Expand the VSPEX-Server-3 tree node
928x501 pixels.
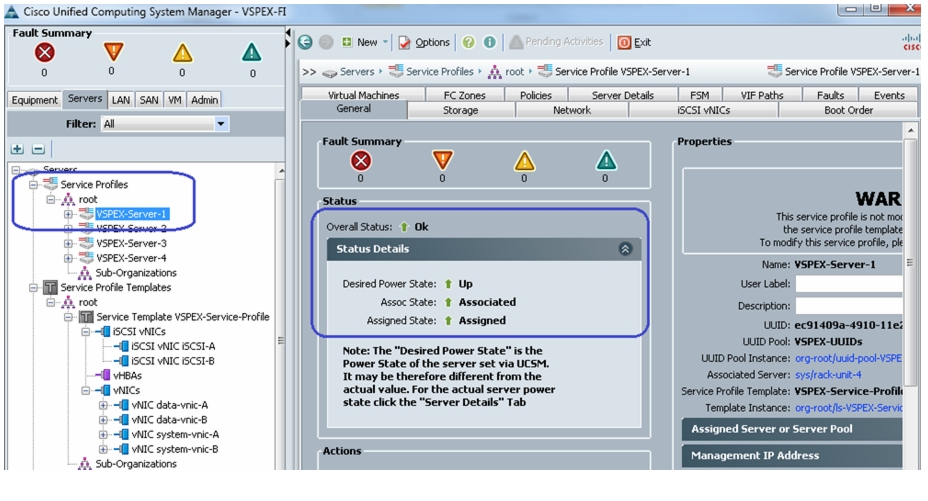[x=69, y=243]
